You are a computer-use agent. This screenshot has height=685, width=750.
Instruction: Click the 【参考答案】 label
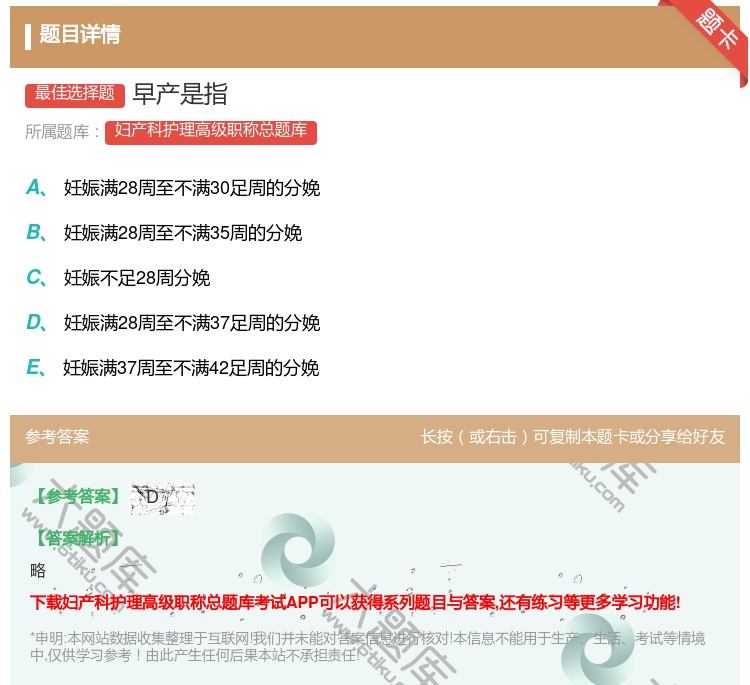point(77,497)
